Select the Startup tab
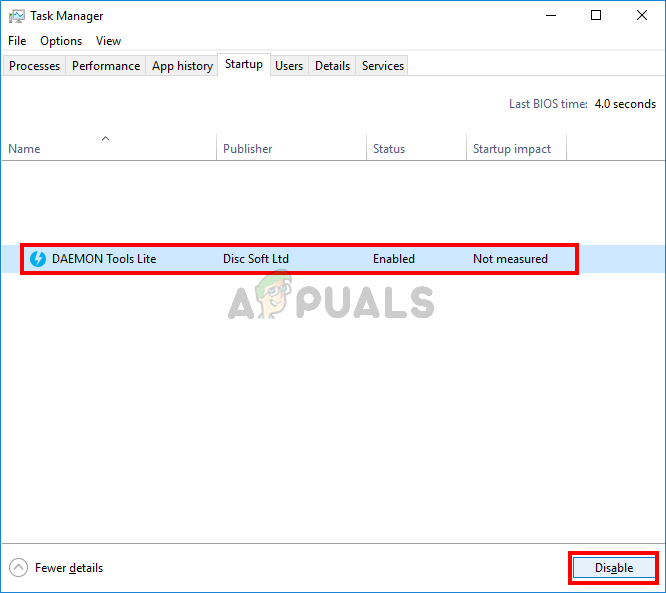The width and height of the screenshot is (666, 593). 244,64
